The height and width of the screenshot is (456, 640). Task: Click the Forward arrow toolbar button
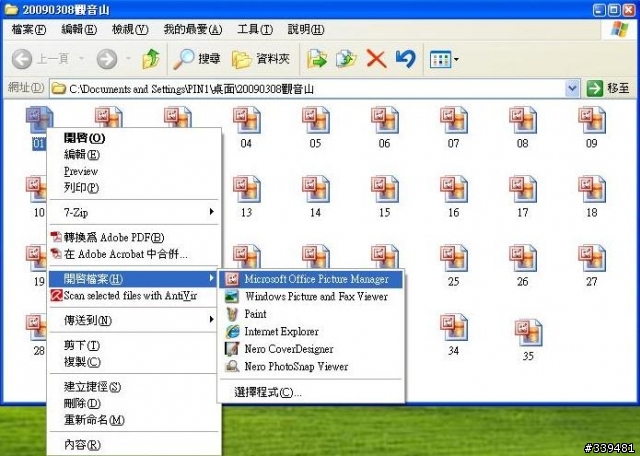[107, 59]
